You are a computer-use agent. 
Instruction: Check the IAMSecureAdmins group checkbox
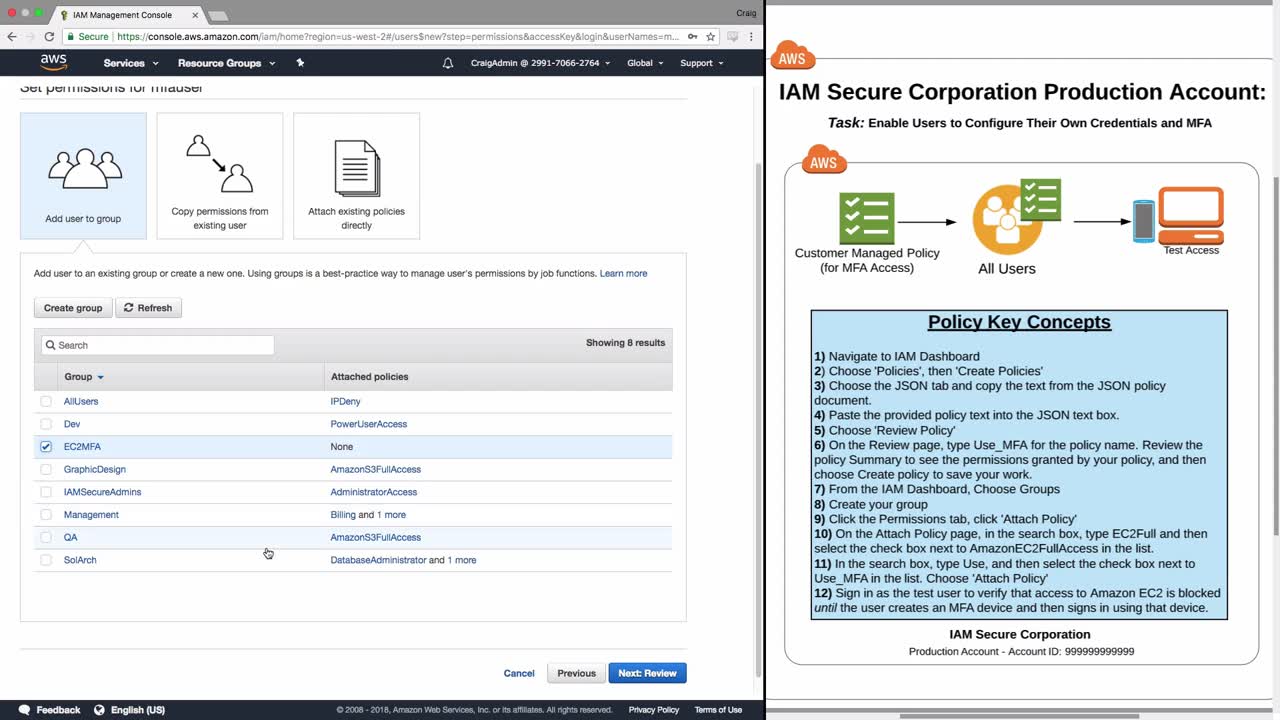click(46, 492)
